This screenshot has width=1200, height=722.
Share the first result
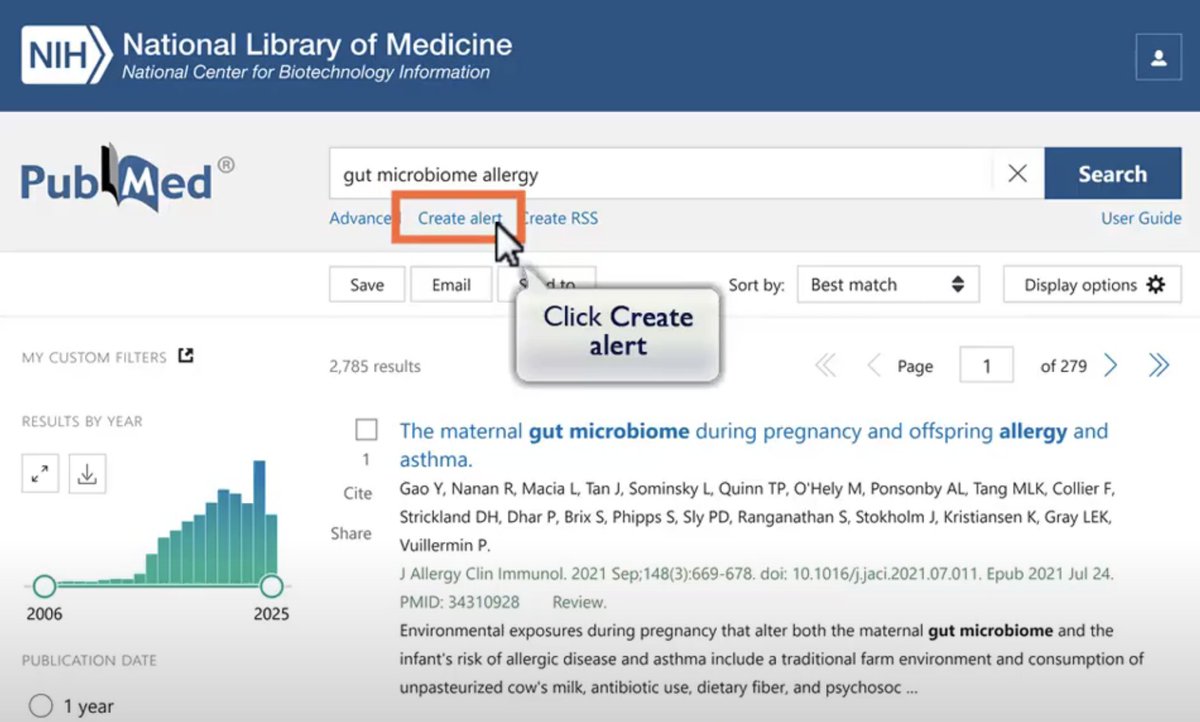351,533
